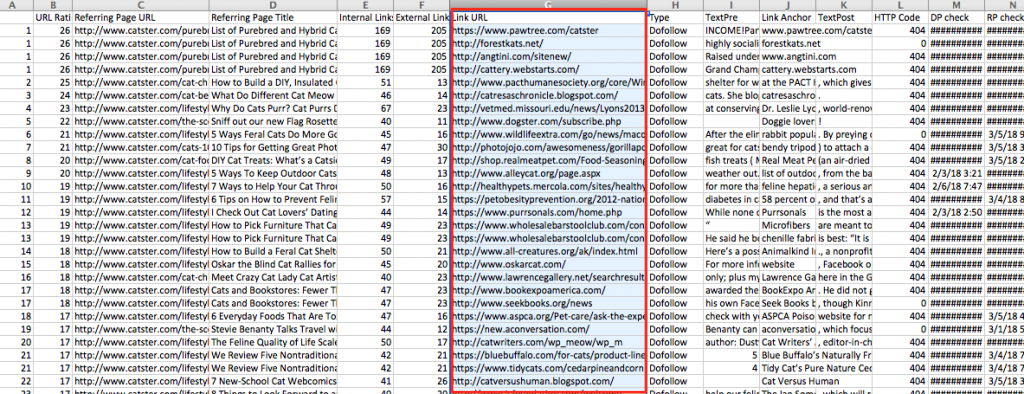Select anchor cell 'Doggie lover'
The height and width of the screenshot is (394, 1024).
[x=787, y=122]
